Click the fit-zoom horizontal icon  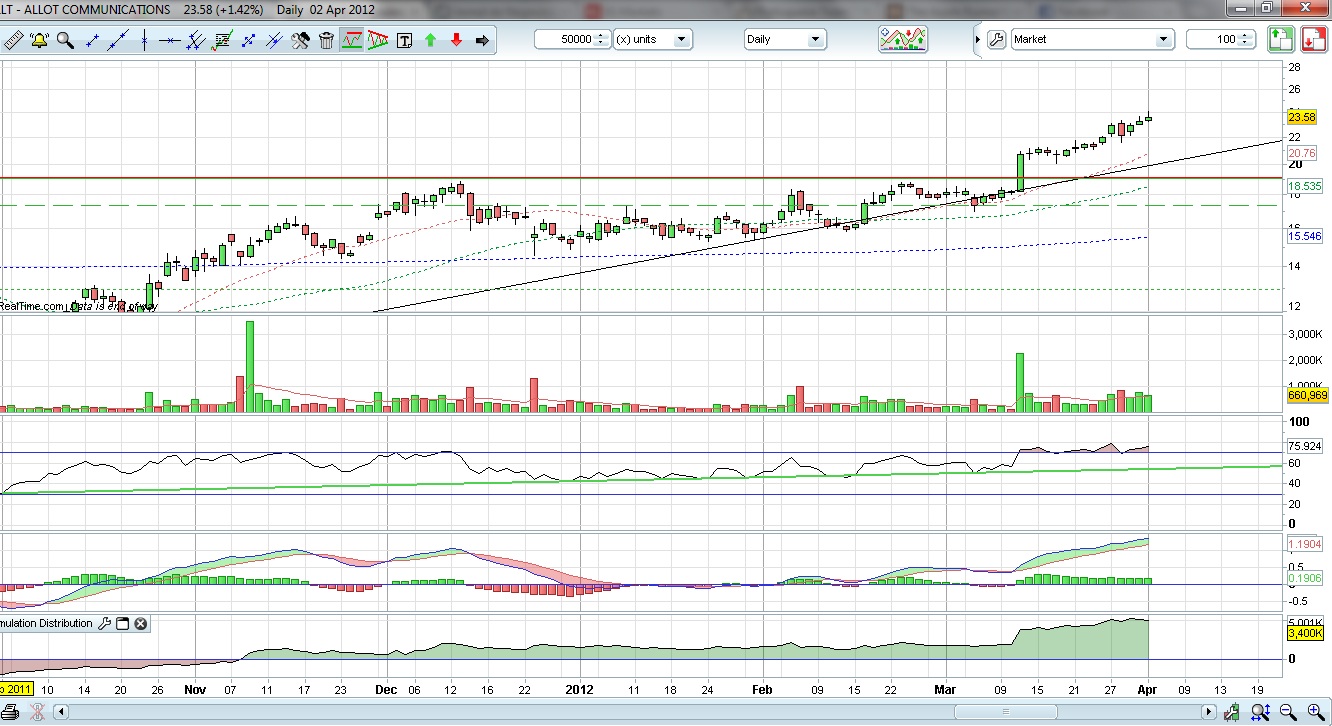[x=1260, y=711]
